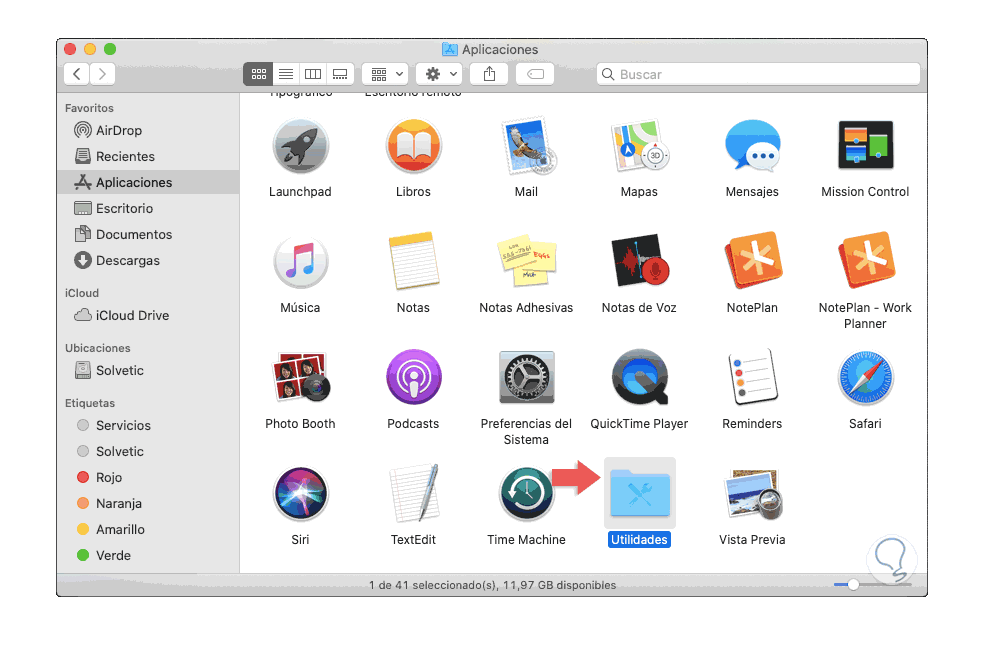984x671 pixels.
Task: Open the group-by arrangement dropdown
Action: coord(385,74)
